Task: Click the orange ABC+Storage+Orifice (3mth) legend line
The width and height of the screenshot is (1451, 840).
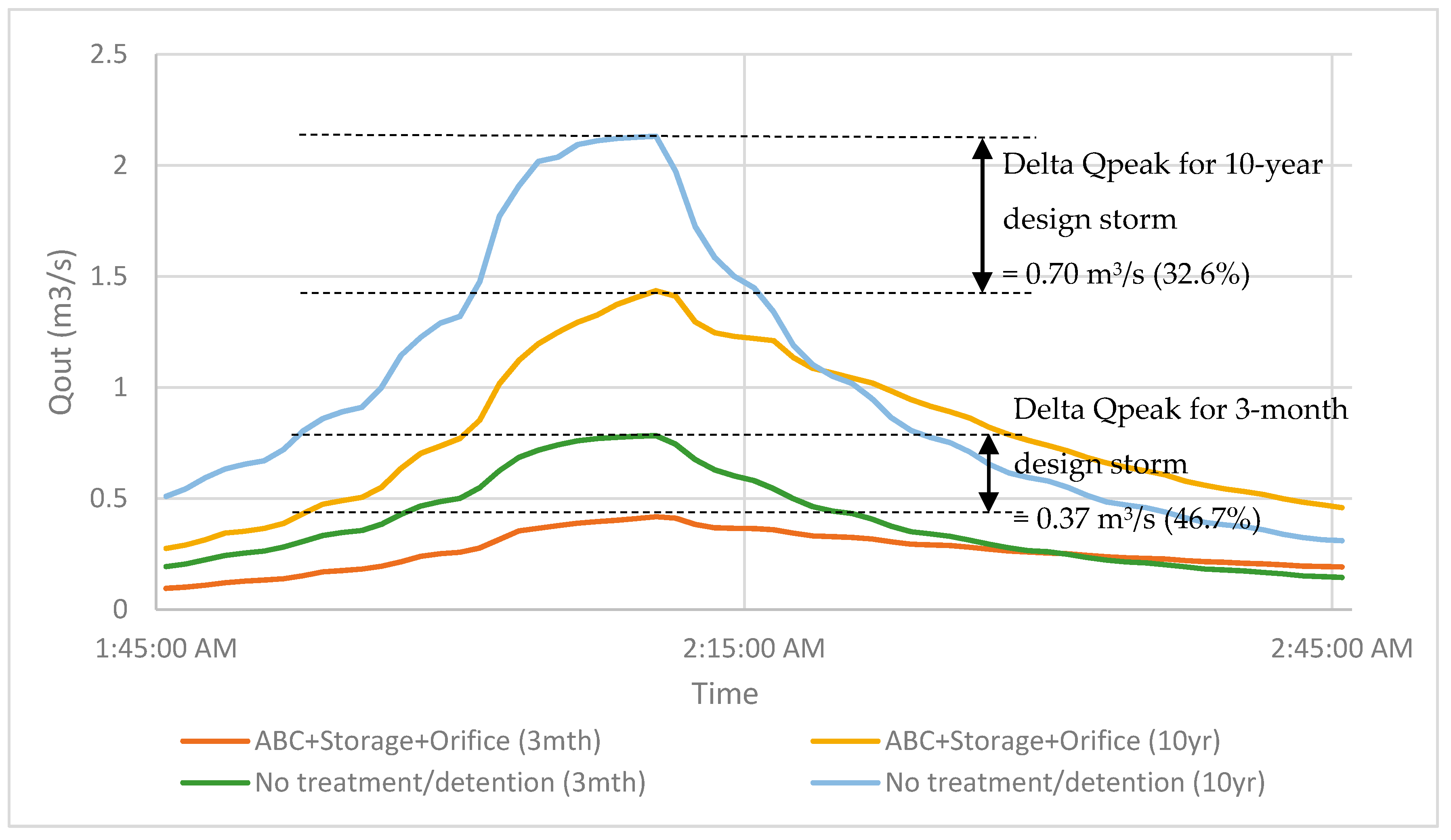Action: [x=215, y=741]
